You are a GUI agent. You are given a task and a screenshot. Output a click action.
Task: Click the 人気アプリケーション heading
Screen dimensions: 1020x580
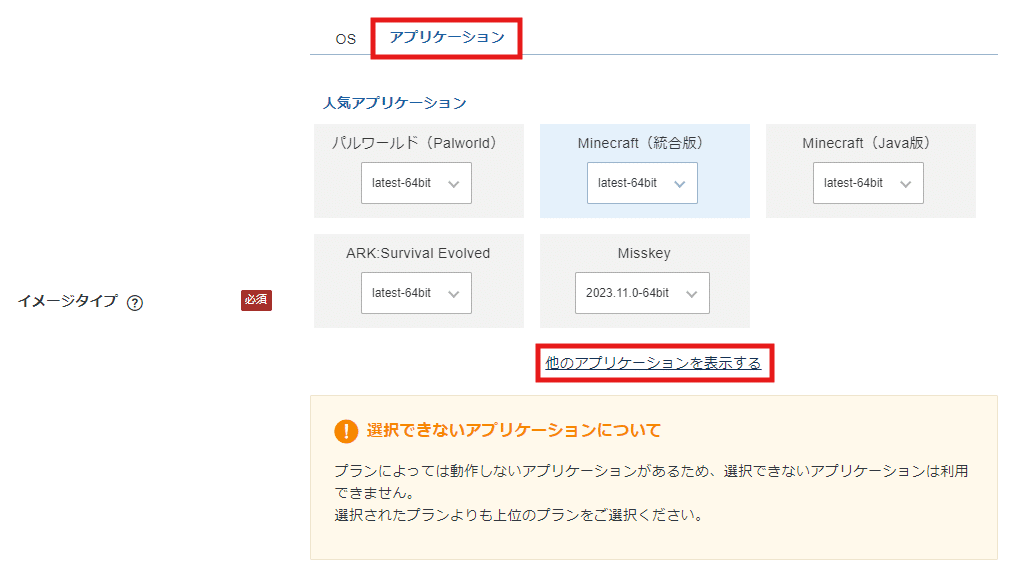(394, 103)
